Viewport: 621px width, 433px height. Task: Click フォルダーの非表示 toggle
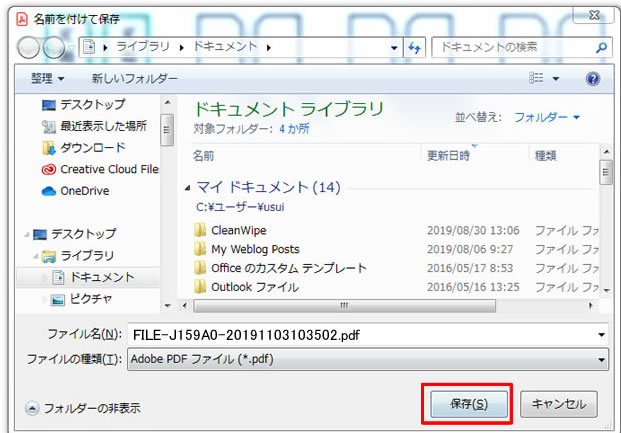tap(83, 408)
